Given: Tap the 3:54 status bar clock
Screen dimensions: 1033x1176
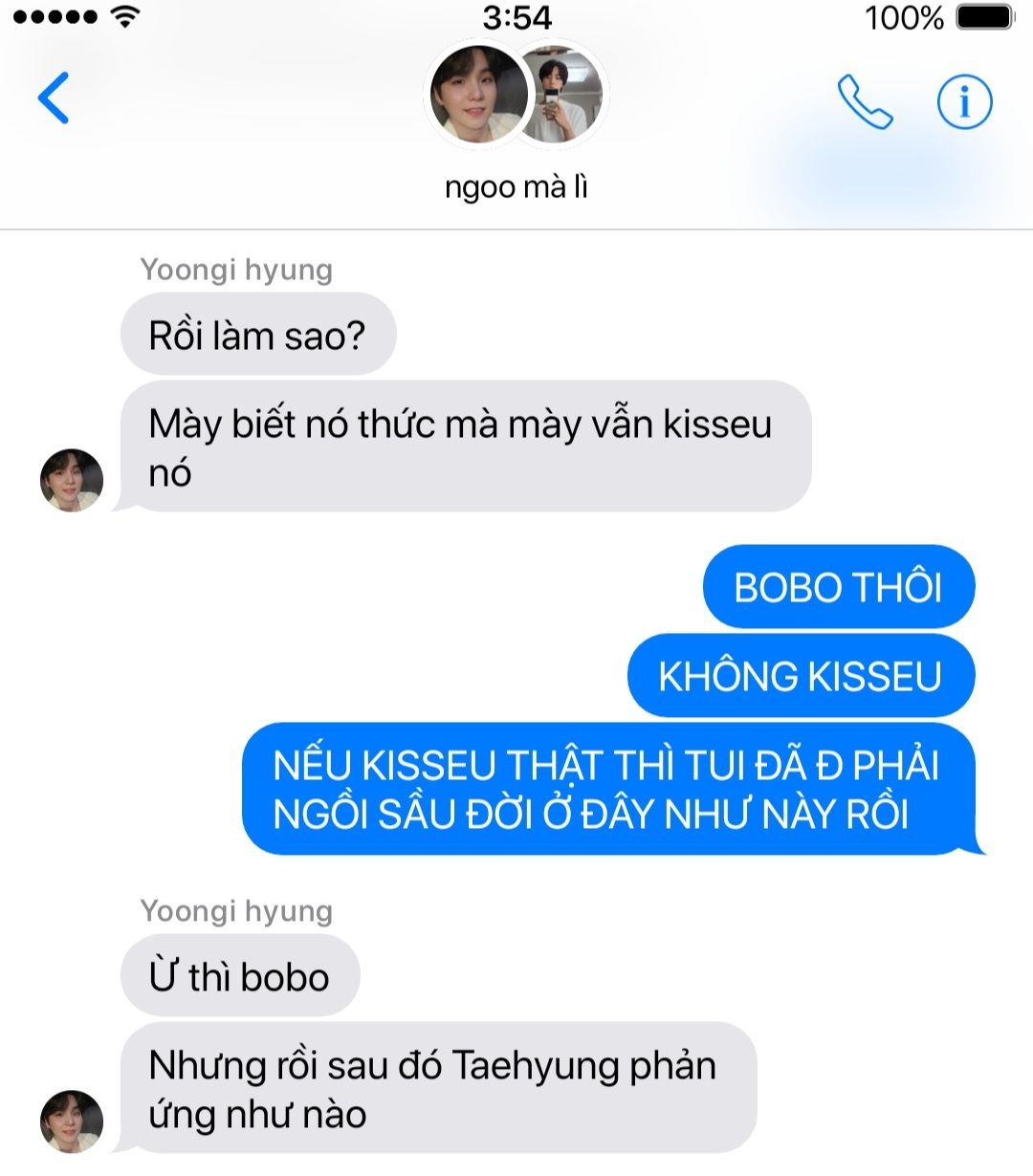Looking at the screenshot, I should click(x=516, y=16).
